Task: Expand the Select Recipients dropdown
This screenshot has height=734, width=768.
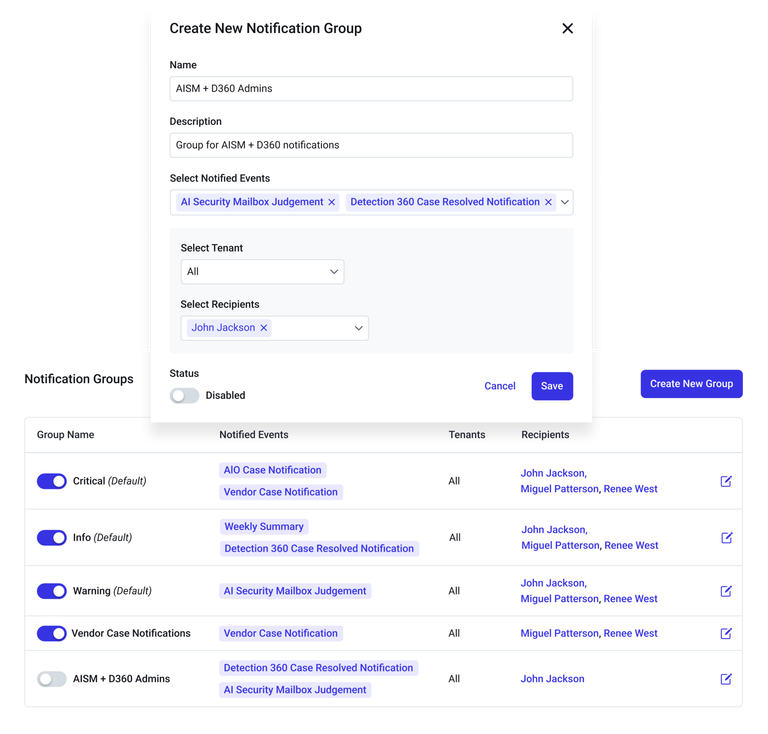Action: click(358, 328)
